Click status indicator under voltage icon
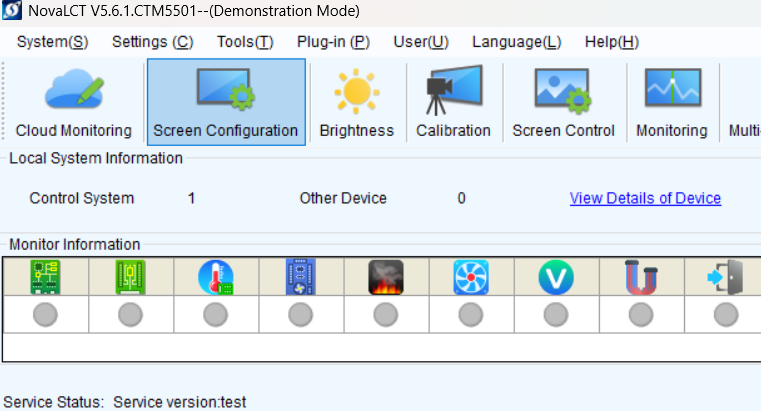Viewport: 761px width, 411px height. 556,315
